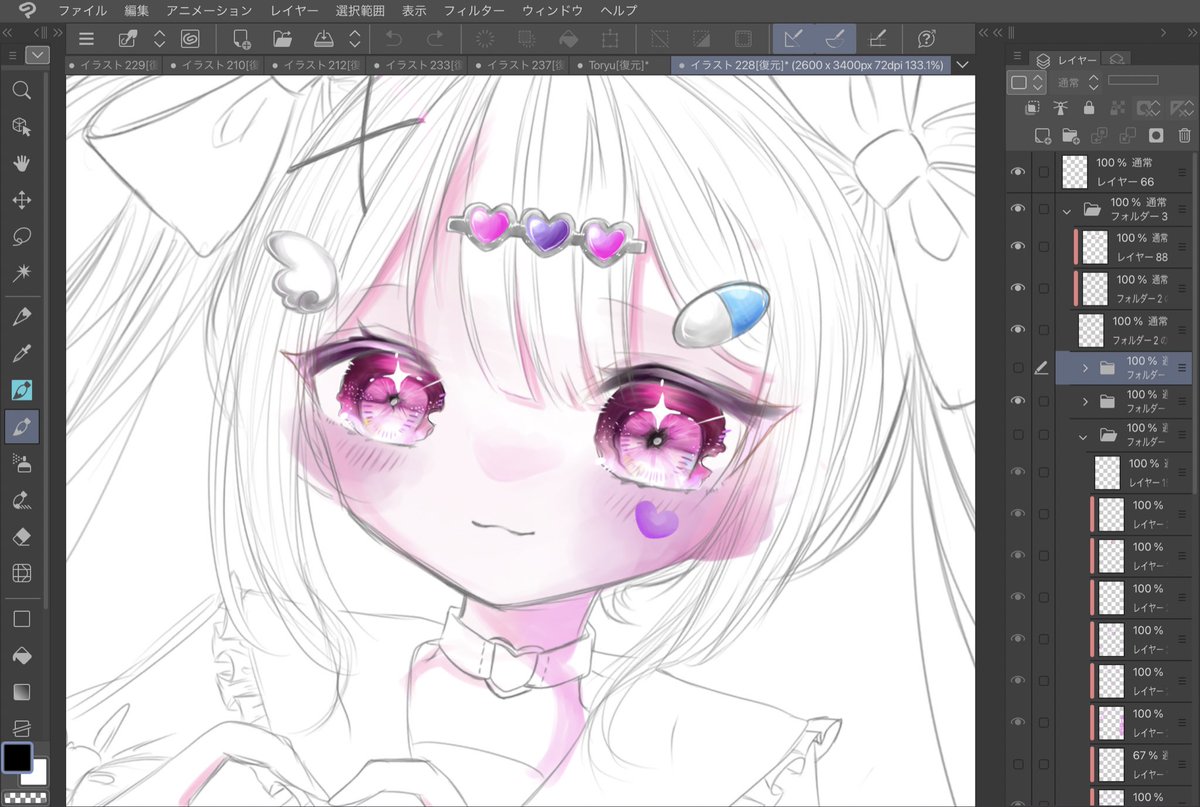Open the ファイル menu
1200x807 pixels.
[x=80, y=10]
